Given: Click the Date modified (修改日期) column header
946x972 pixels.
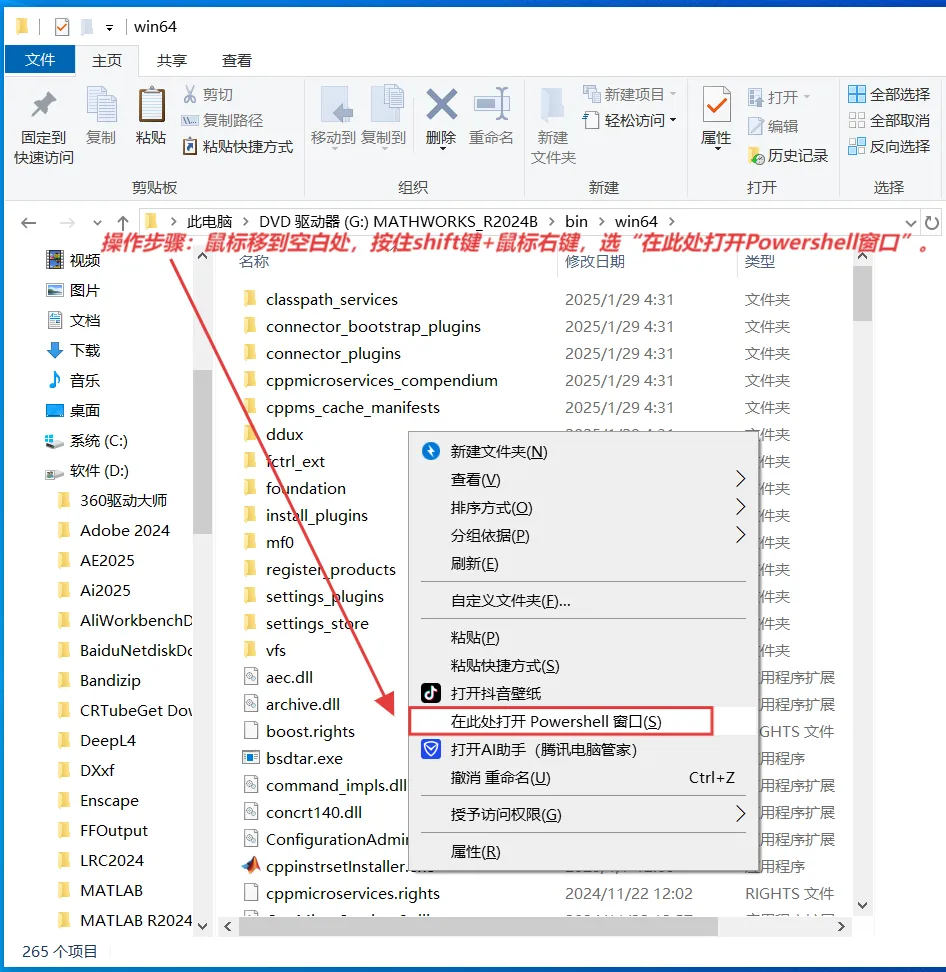Looking at the screenshot, I should [x=595, y=262].
